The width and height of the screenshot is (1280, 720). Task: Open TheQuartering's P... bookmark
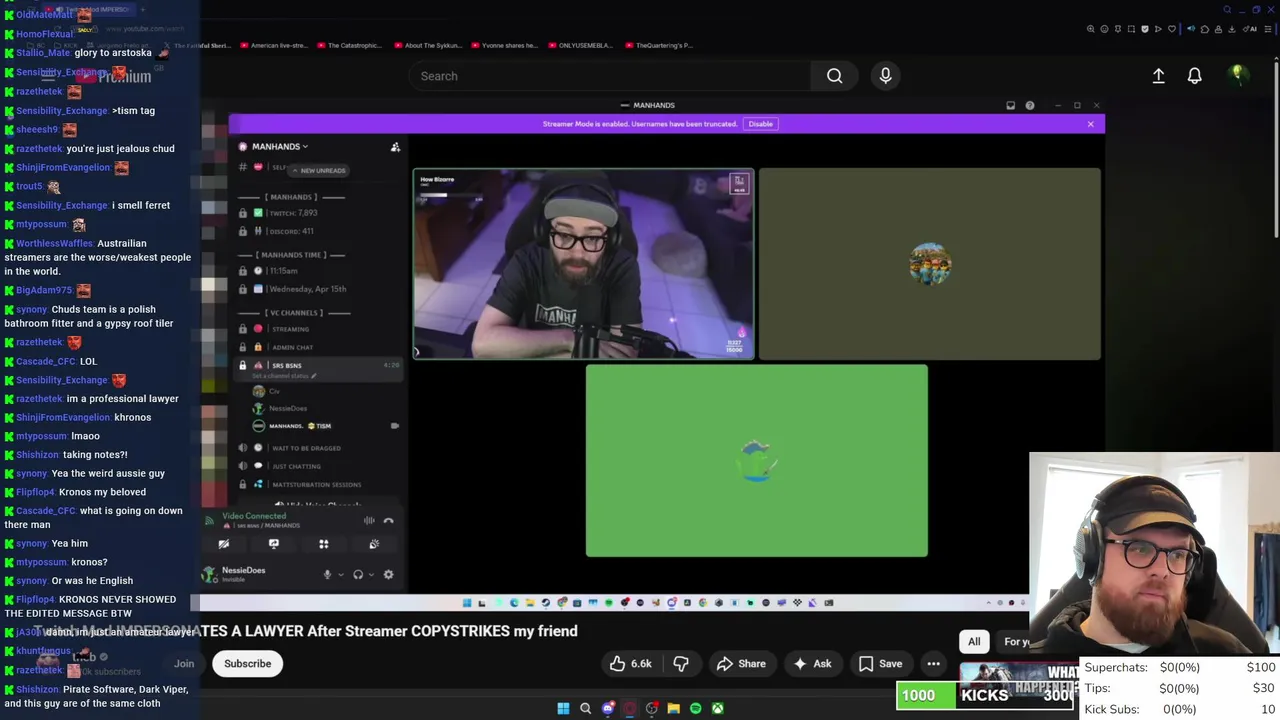658,45
